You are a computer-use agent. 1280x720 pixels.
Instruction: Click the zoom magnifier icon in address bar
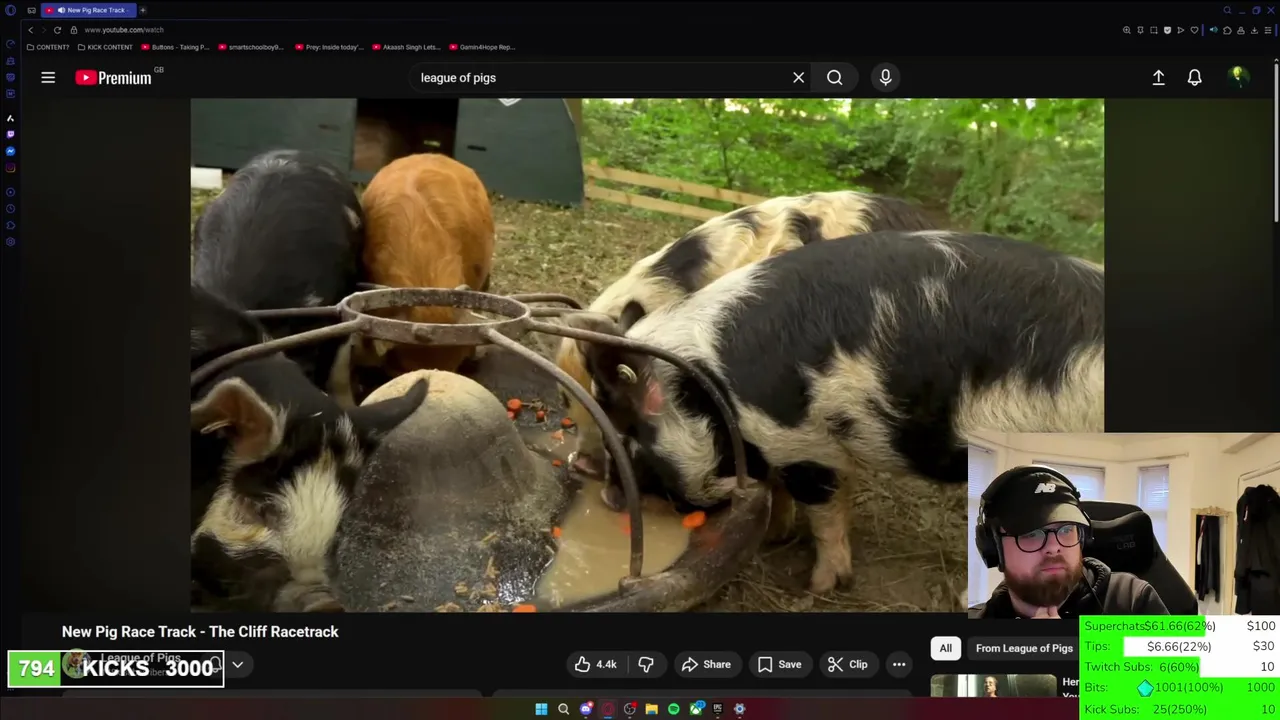tap(1127, 30)
